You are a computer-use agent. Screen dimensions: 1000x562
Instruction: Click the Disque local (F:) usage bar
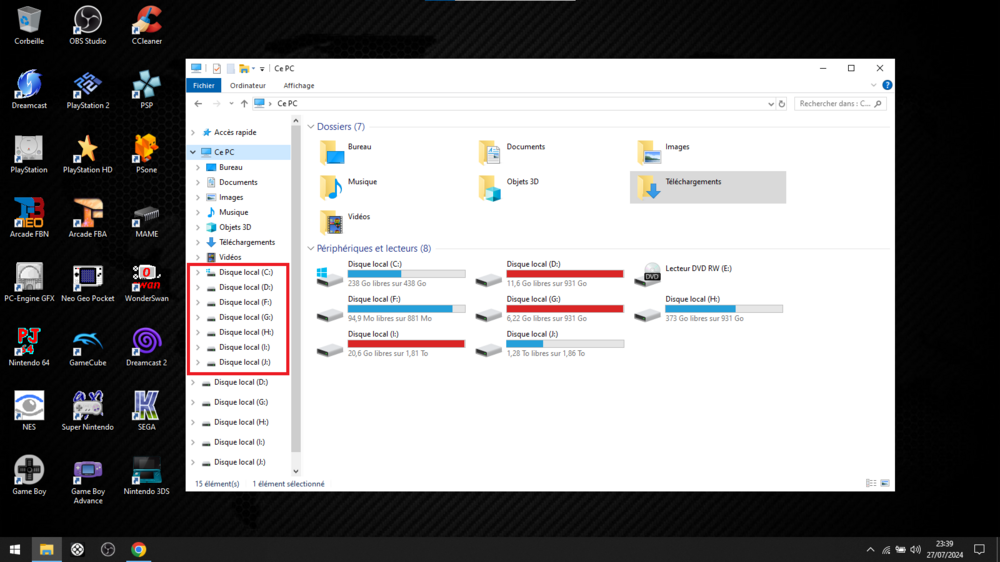[x=406, y=309]
